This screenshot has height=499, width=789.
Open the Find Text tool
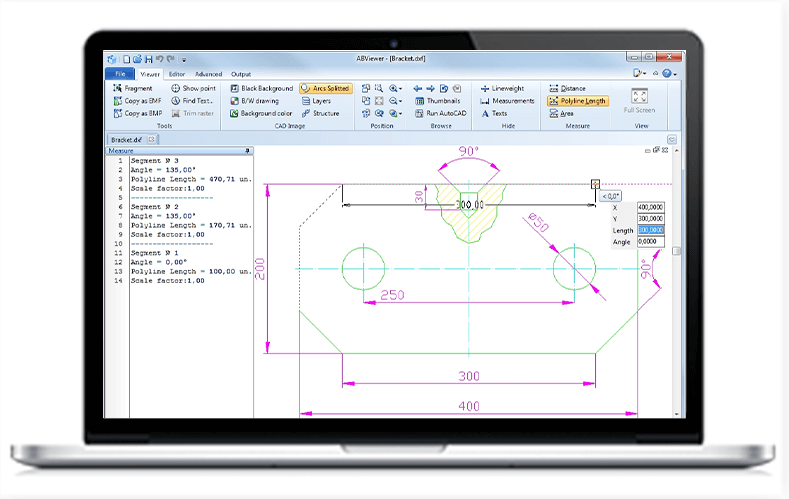pyautogui.click(x=192, y=101)
